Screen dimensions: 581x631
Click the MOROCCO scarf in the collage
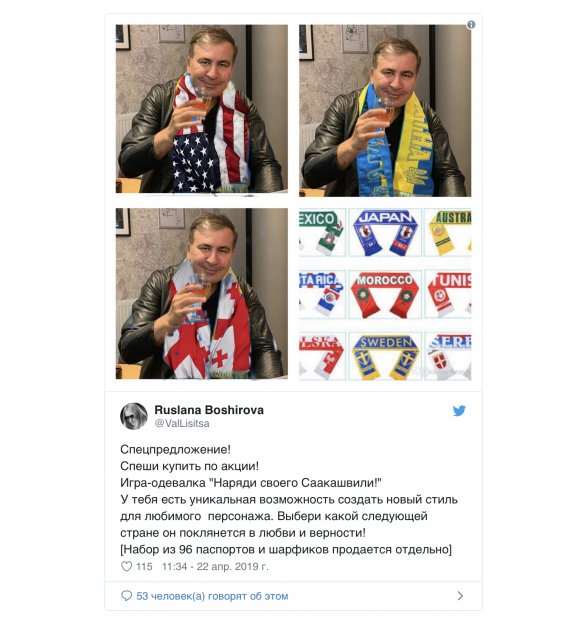coord(385,294)
